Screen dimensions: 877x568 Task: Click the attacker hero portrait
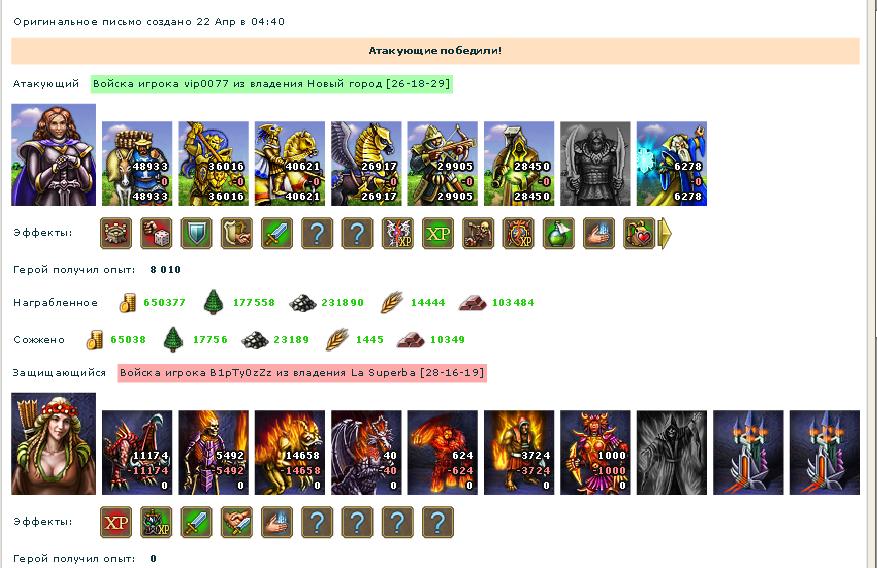[x=54, y=155]
